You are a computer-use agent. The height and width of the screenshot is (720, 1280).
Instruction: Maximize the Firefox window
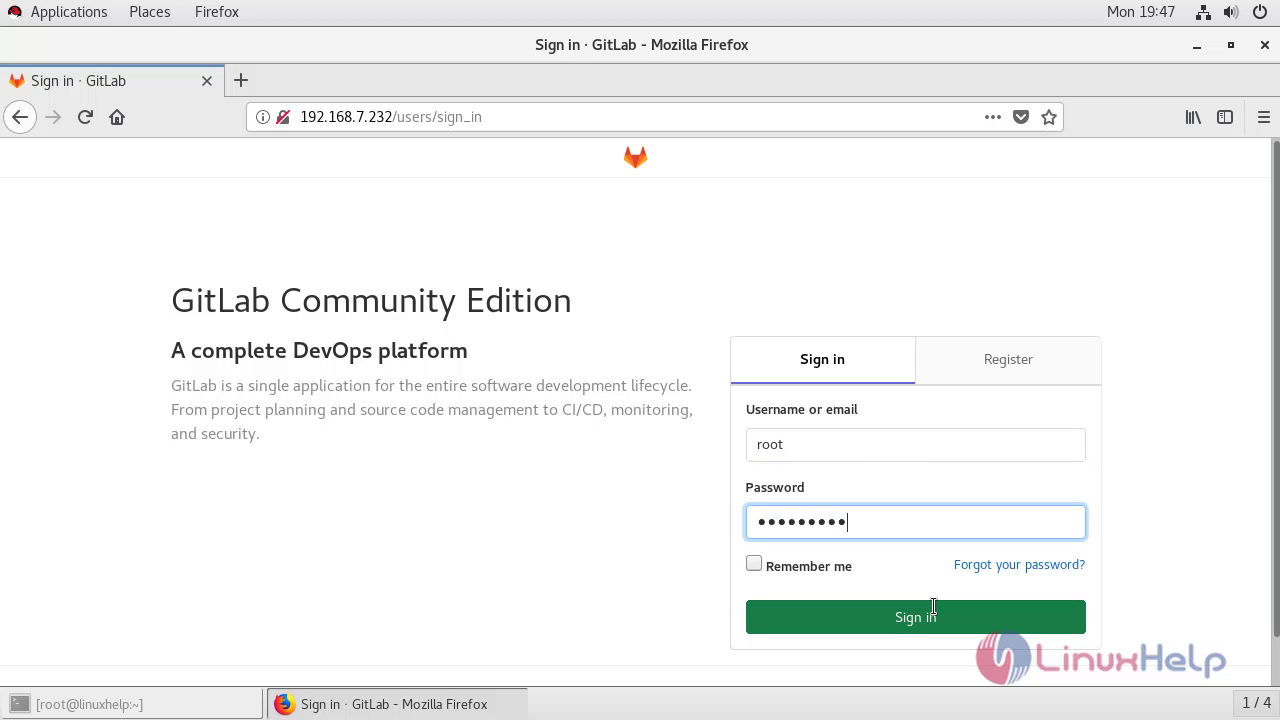[1231, 45]
